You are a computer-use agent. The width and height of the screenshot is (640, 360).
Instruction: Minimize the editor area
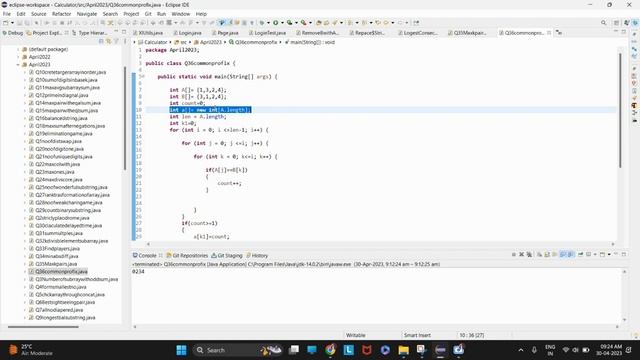[616, 31]
